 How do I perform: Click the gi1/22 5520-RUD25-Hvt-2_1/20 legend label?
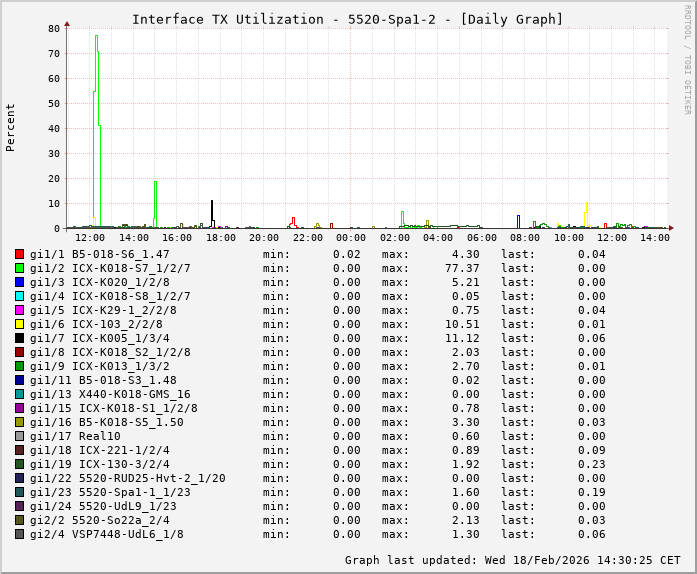(127, 478)
